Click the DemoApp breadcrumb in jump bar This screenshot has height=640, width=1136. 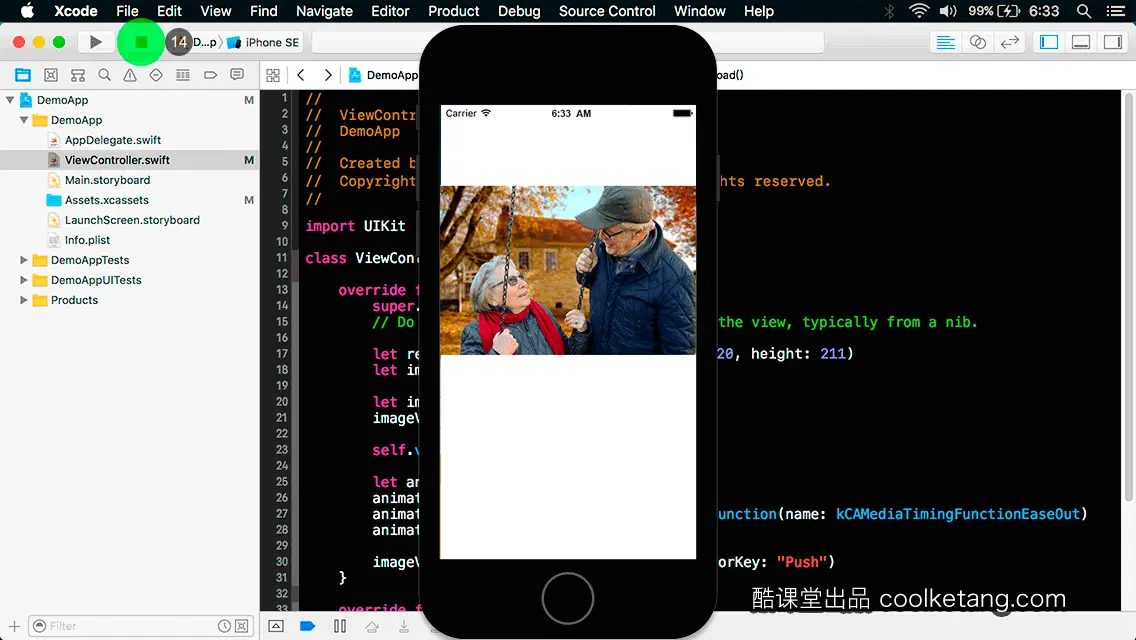pyautogui.click(x=384, y=75)
